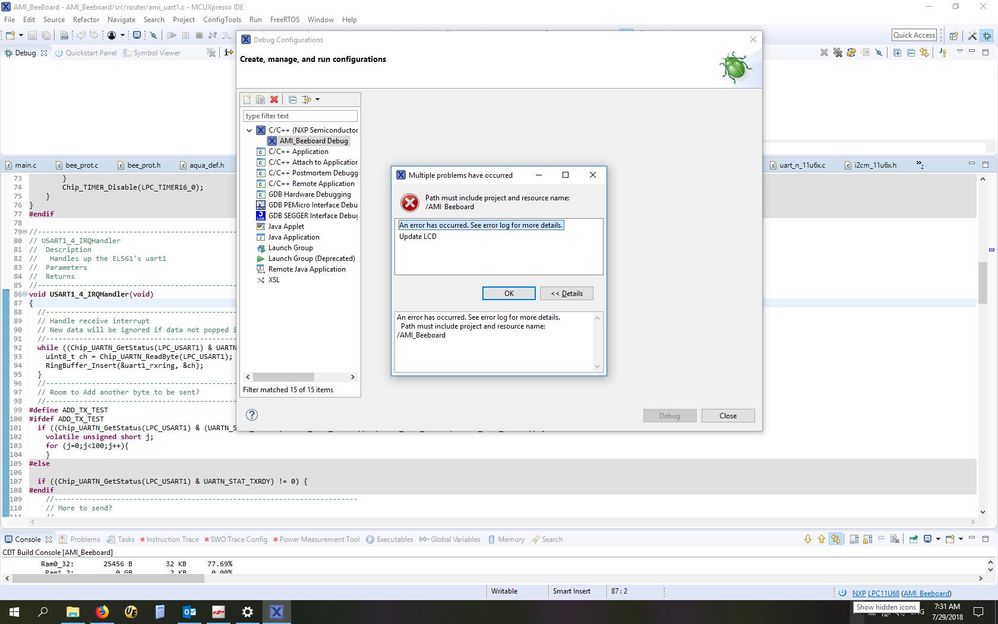This screenshot has width=998, height=624.
Task: Switch to Power Measurement Tool tab
Action: click(316, 539)
